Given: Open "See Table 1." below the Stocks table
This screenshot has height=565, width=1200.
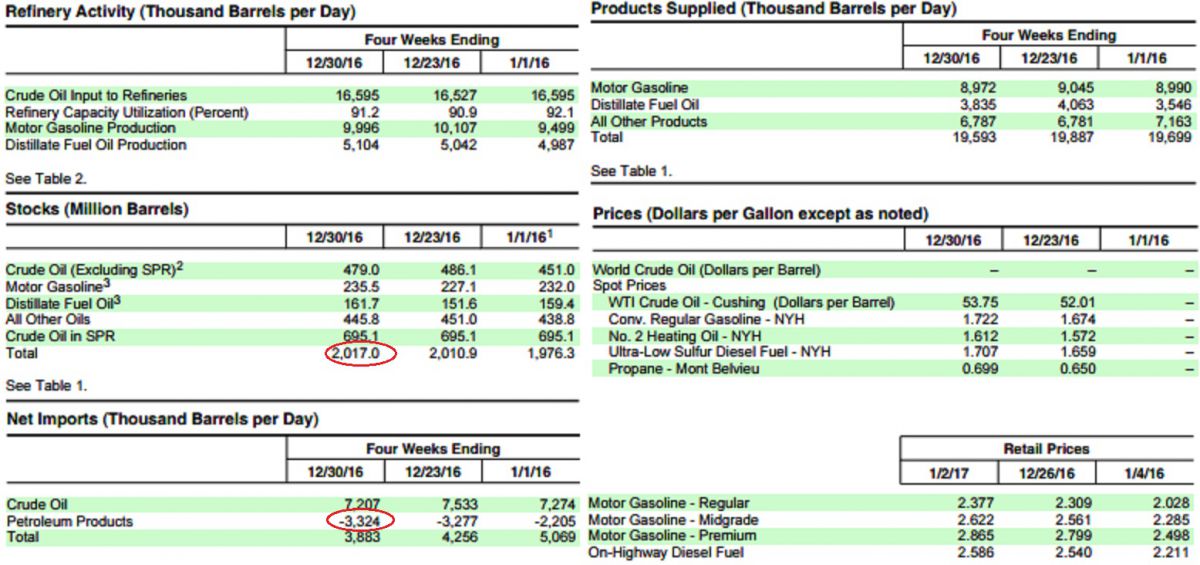Looking at the screenshot, I should [x=46, y=385].
